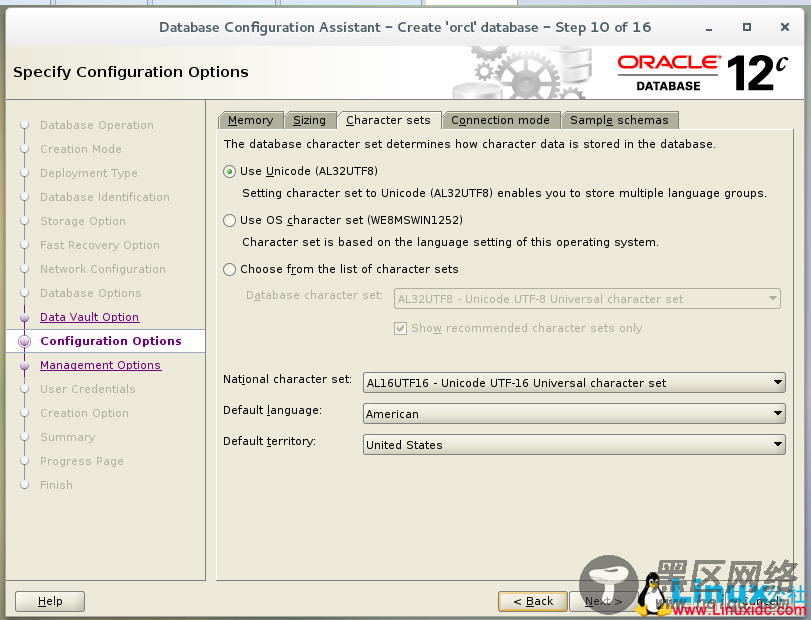Viewport: 811px width, 620px height.
Task: Open the Default territory dropdown
Action: [x=574, y=445]
